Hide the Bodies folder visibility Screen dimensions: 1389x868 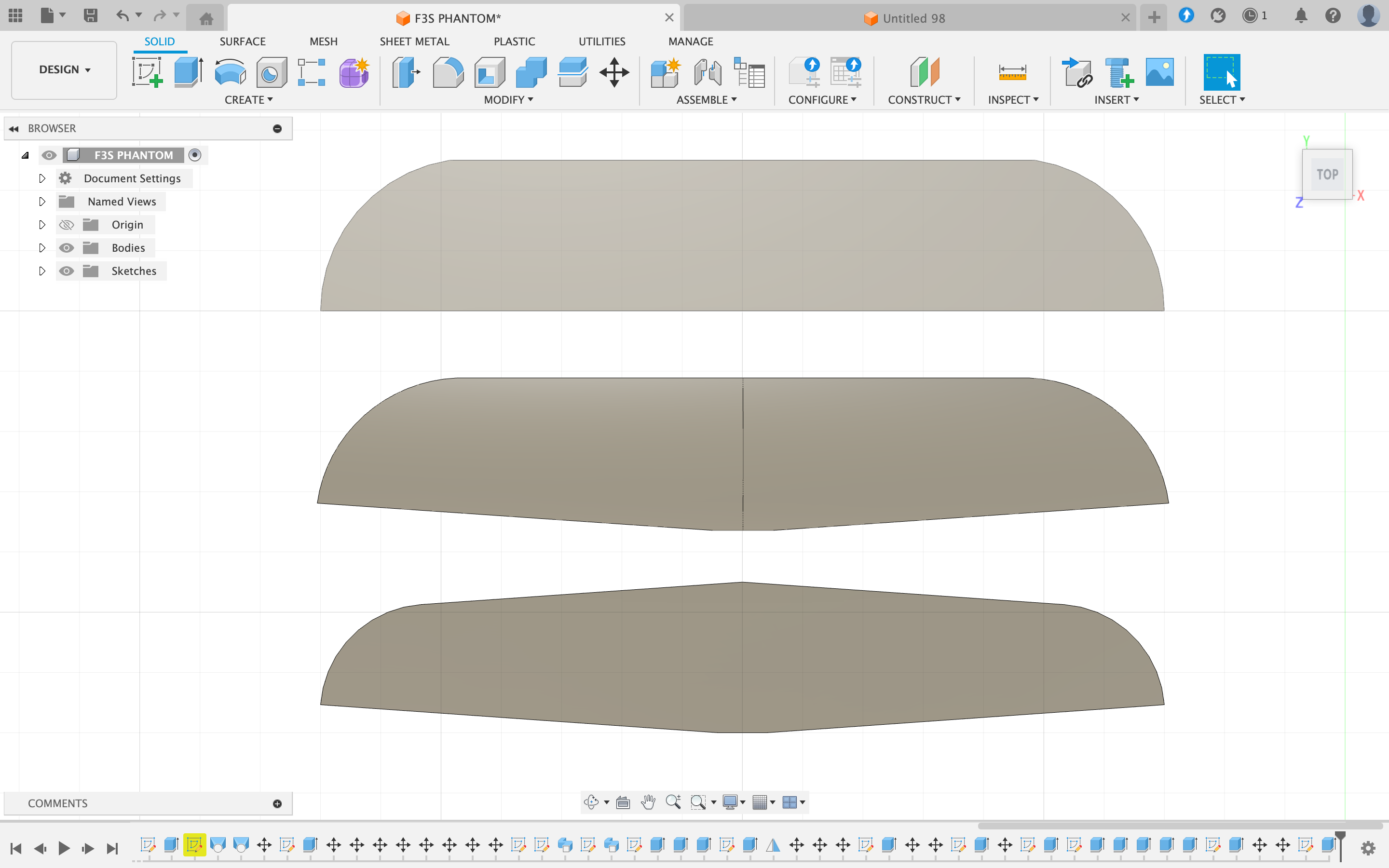coord(67,247)
